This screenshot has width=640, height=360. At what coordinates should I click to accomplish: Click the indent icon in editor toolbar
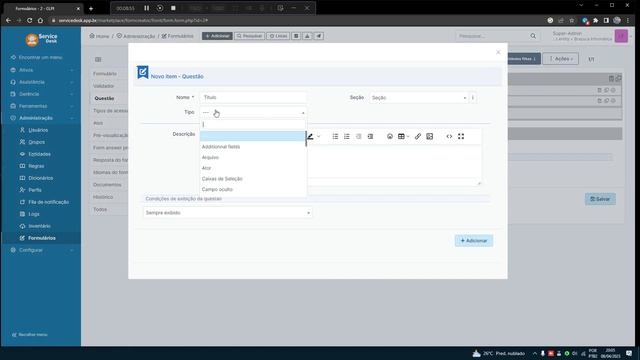tap(370, 136)
